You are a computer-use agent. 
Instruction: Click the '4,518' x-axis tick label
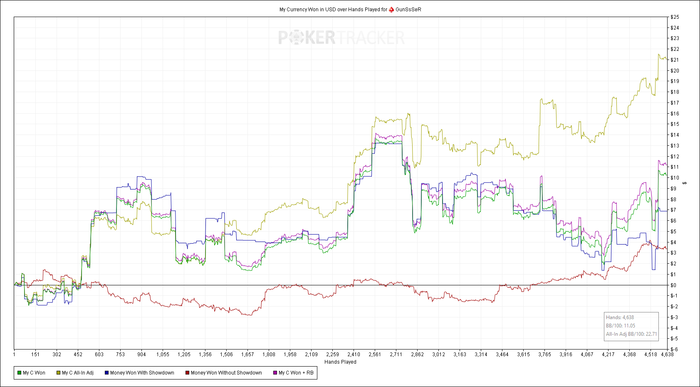(650, 355)
